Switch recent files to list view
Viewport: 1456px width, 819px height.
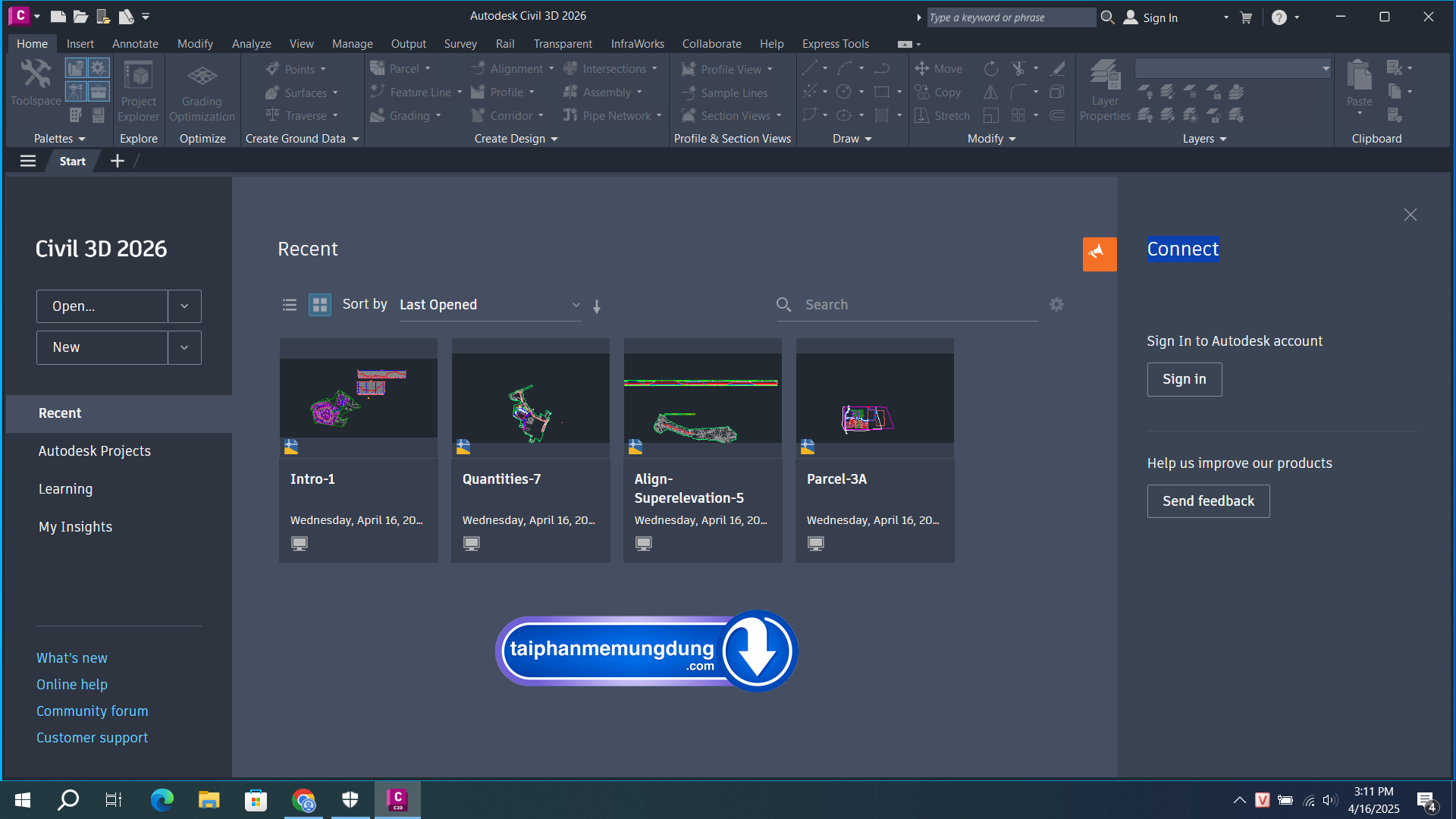290,305
